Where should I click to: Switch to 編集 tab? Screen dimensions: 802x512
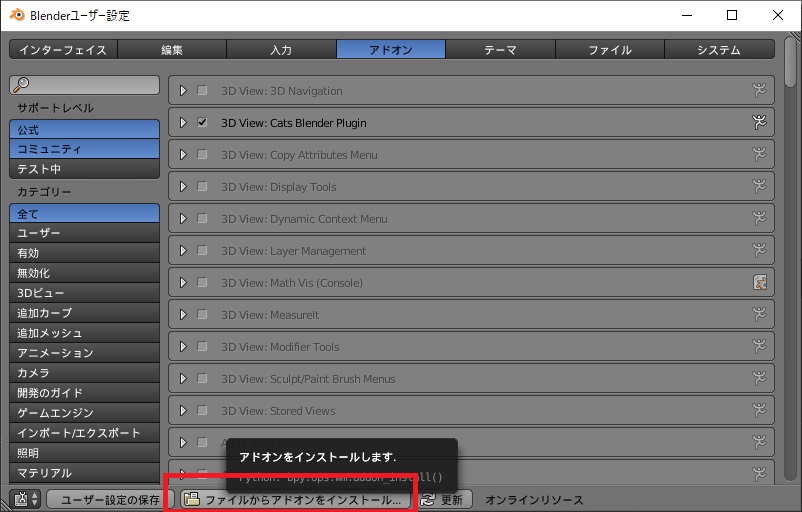172,50
